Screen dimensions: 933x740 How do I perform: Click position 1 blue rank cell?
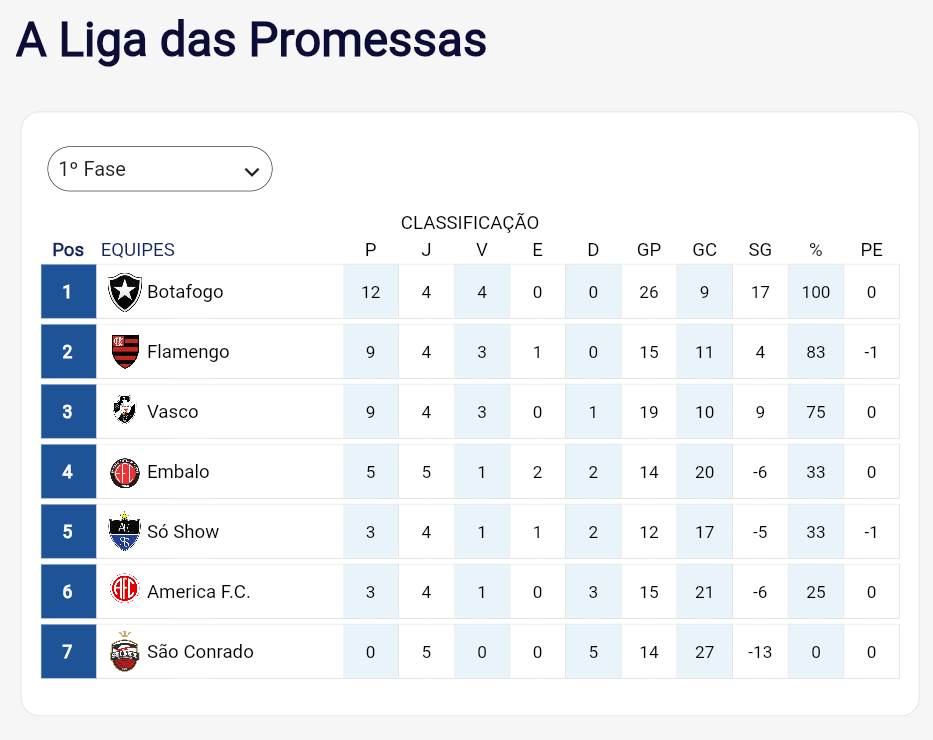tap(68, 292)
